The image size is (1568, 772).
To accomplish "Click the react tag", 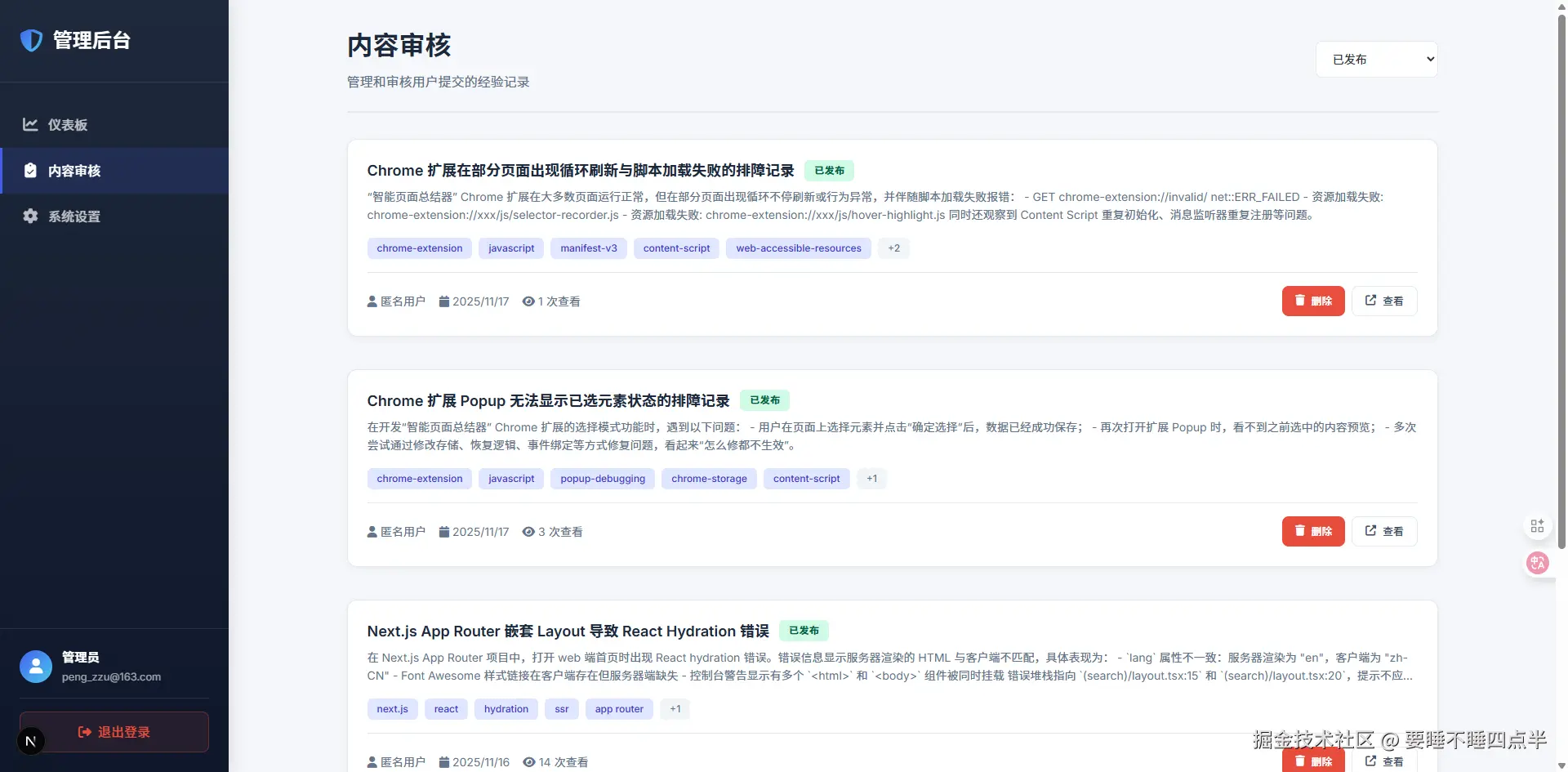I will 446,709.
